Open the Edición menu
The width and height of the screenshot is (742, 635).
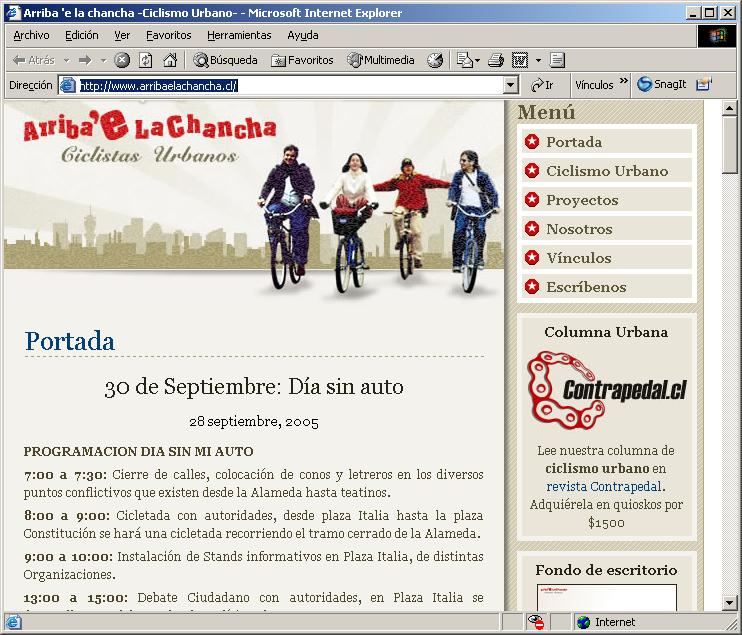click(81, 35)
